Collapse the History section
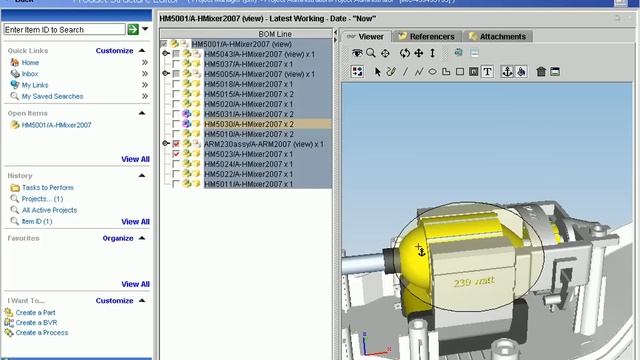Viewport: 640px width, 360px height. 142,176
